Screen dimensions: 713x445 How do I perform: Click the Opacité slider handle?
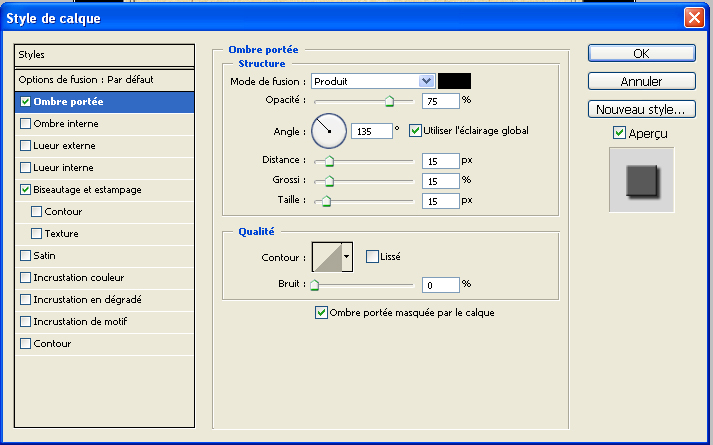coord(389,101)
